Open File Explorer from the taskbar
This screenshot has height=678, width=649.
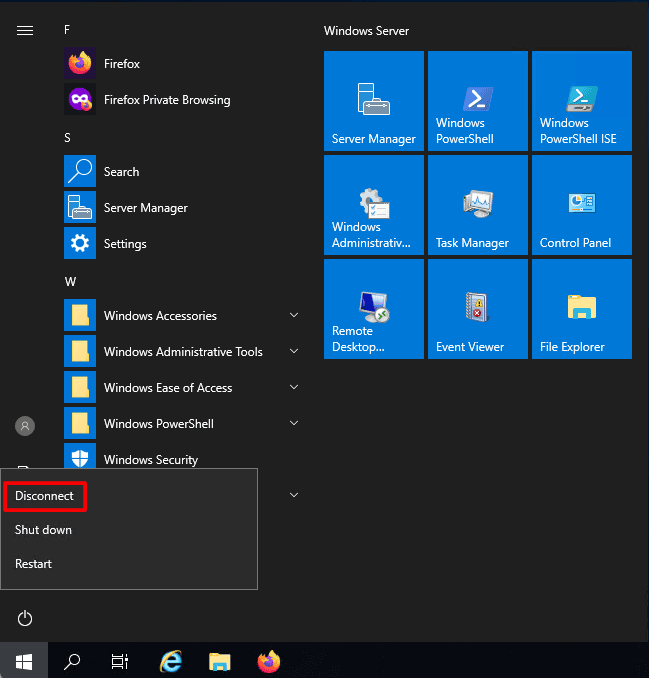220,662
